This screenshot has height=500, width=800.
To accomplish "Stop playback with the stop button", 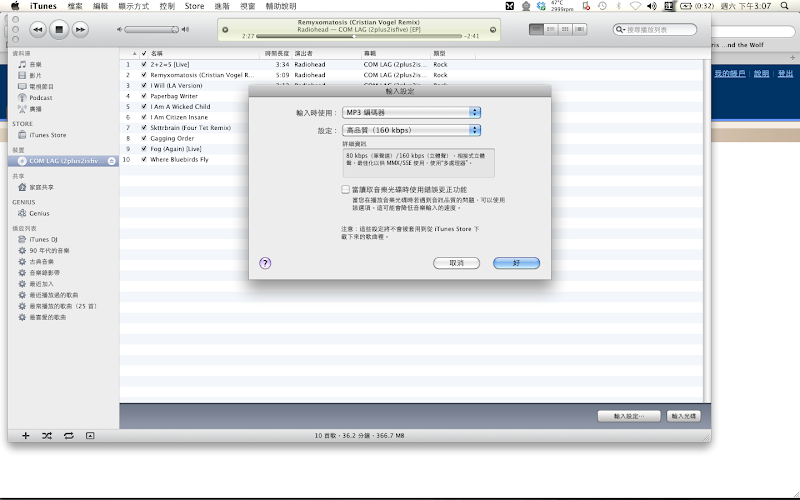I will point(59,30).
